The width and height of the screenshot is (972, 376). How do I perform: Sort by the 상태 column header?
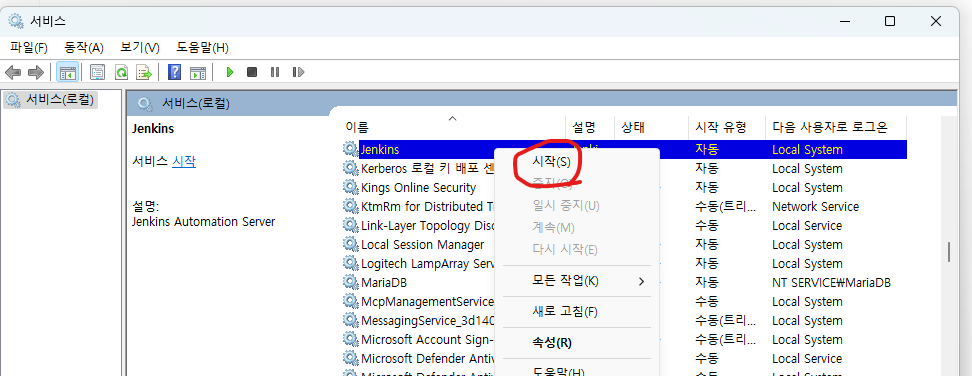652,128
